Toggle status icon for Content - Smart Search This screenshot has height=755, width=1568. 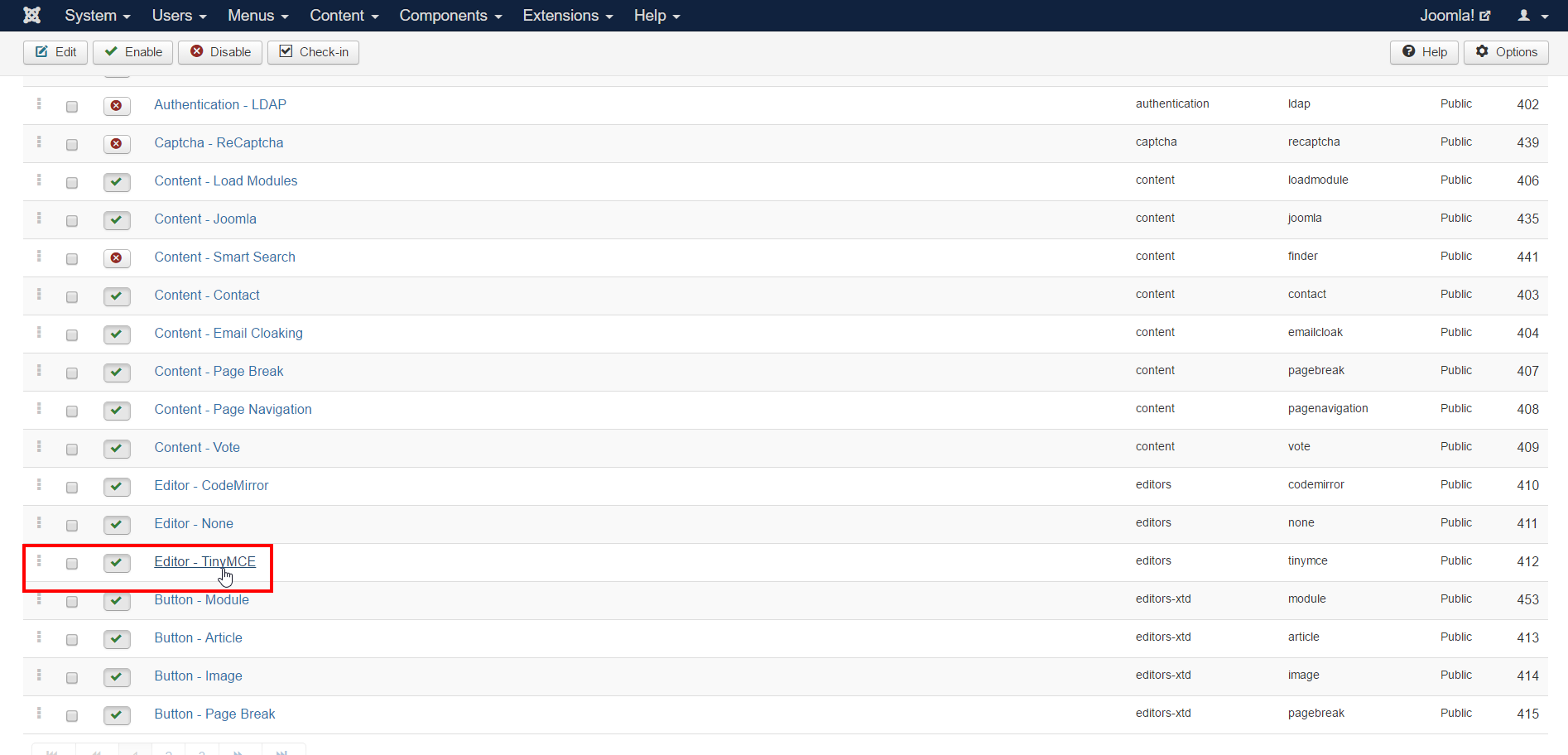(117, 257)
